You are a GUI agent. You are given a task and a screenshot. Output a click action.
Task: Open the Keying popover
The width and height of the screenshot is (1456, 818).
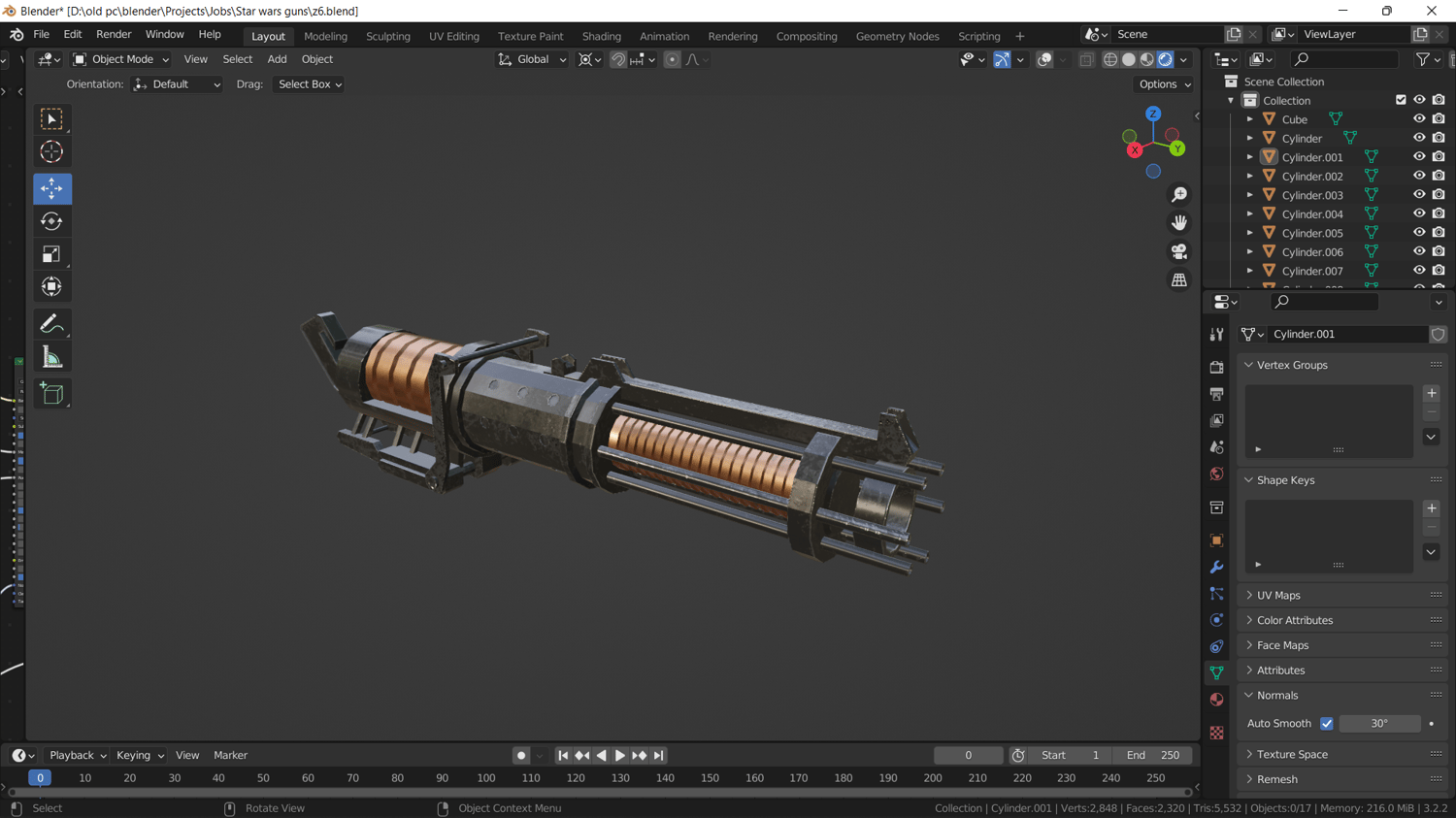tap(140, 756)
